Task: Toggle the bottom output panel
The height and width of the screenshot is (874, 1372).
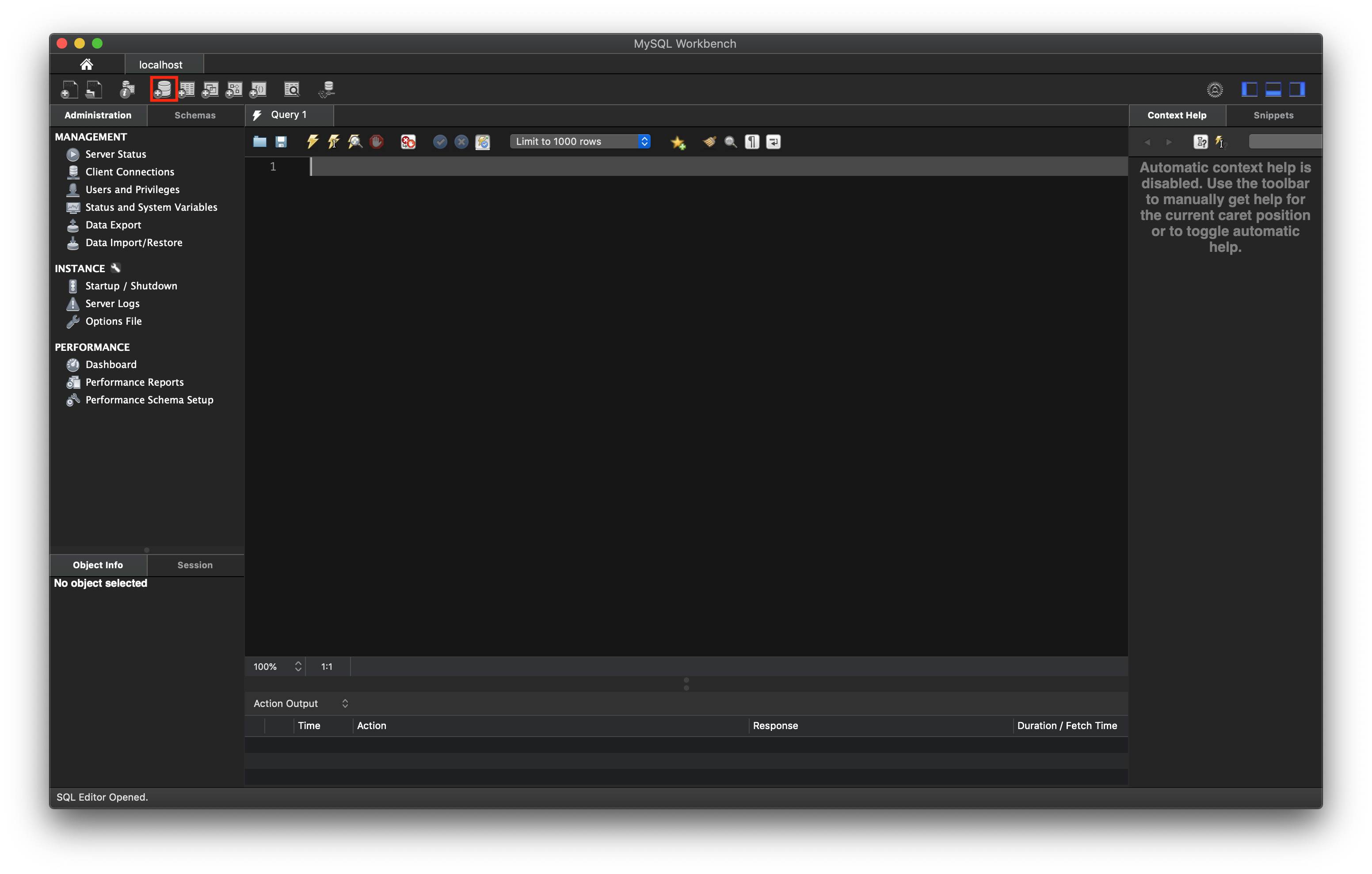Action: pos(1273,89)
